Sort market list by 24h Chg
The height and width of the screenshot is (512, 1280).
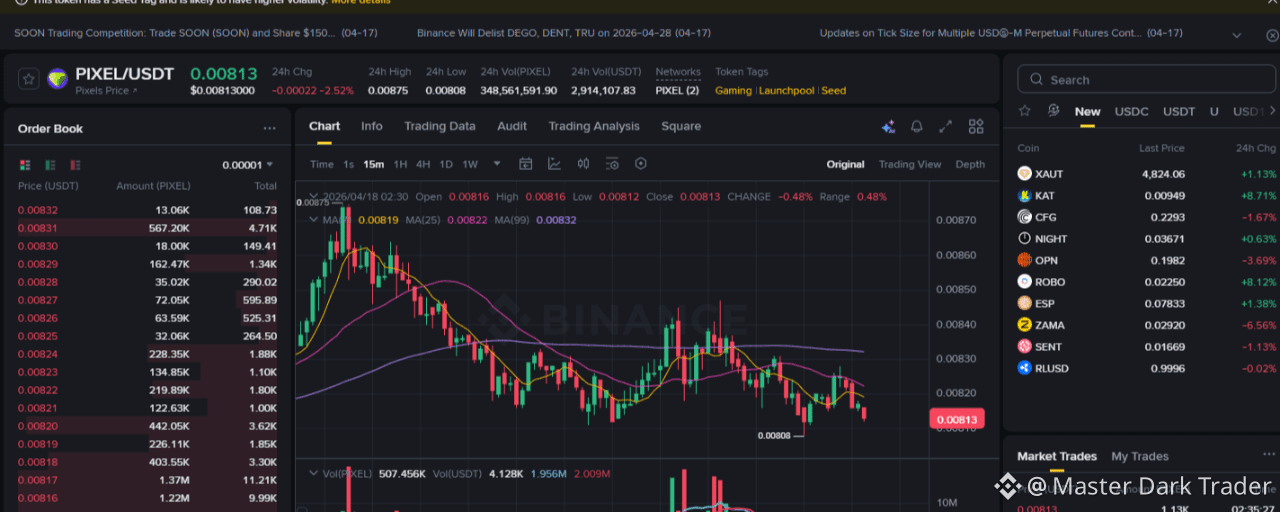pyautogui.click(x=1256, y=148)
